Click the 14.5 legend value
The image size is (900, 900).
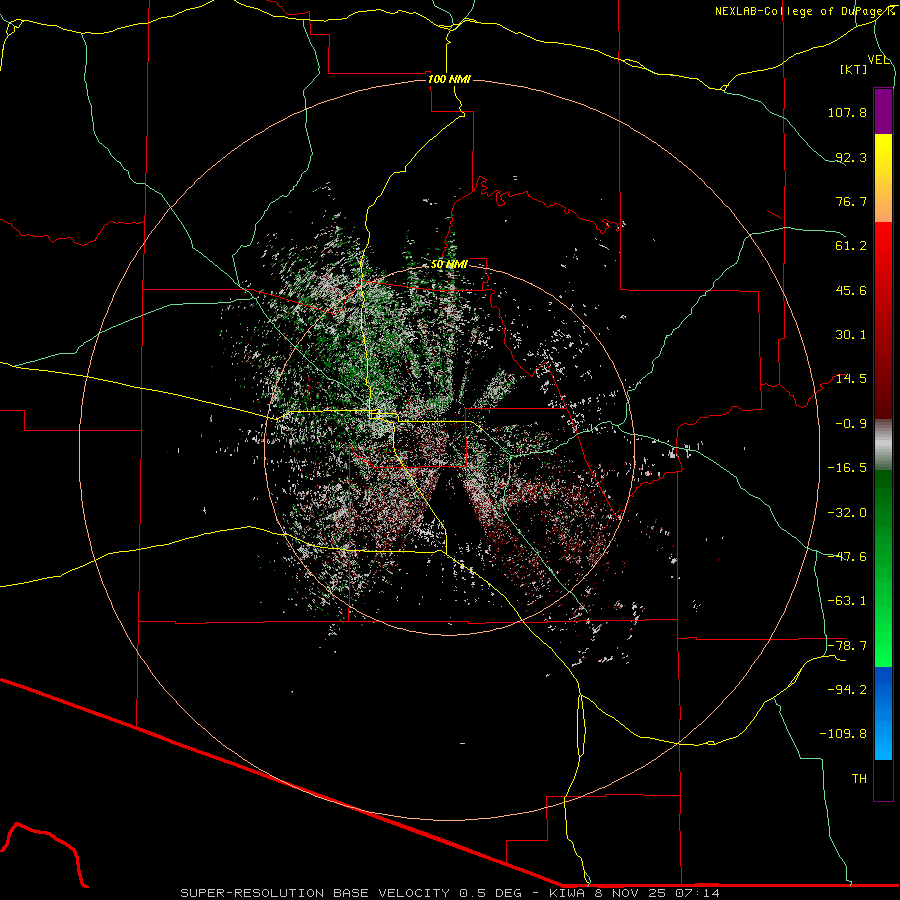(851, 379)
